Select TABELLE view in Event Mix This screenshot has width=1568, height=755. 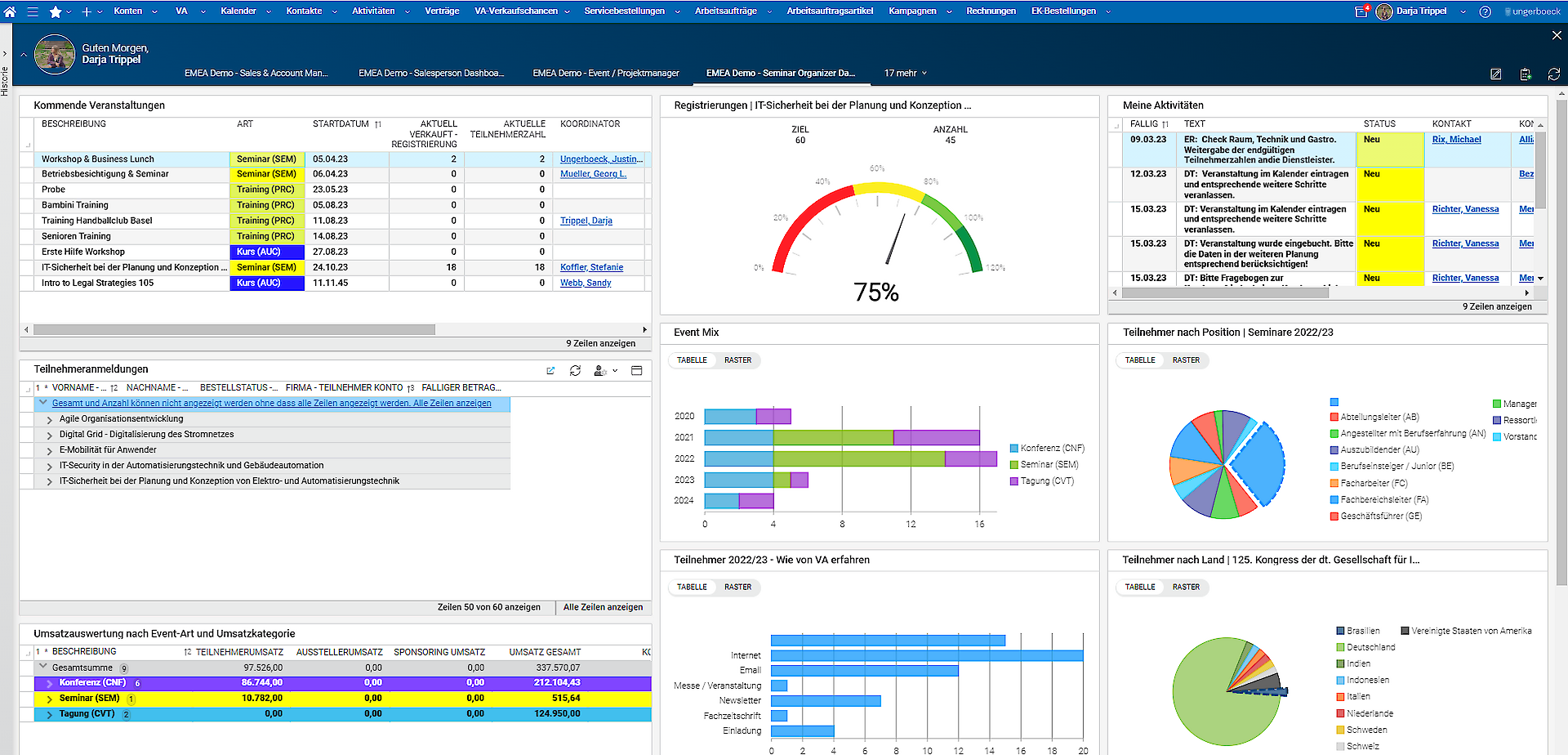pos(692,360)
